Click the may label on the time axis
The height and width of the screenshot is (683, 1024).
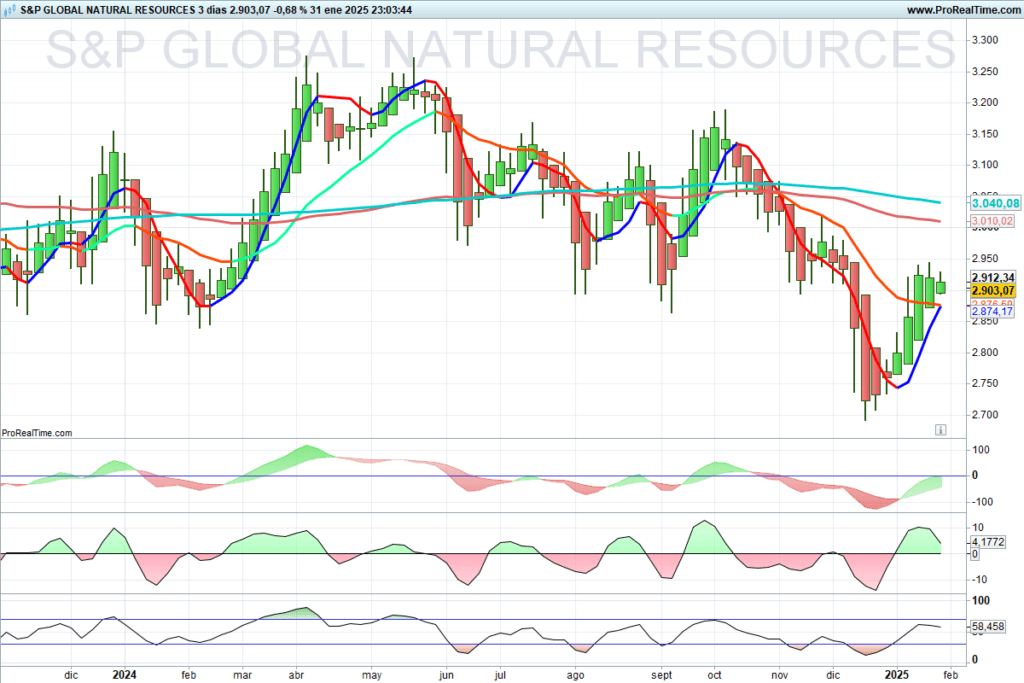(x=372, y=675)
